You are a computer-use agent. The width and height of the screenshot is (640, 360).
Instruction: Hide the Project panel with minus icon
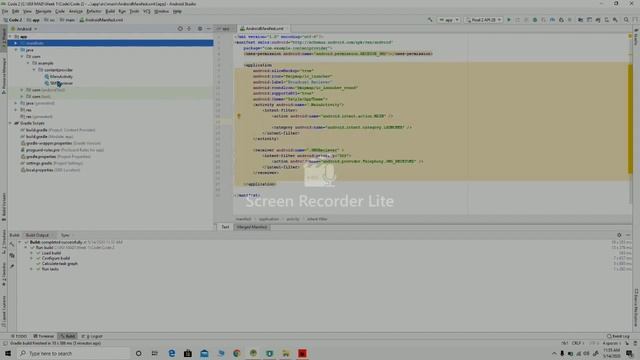208,29
